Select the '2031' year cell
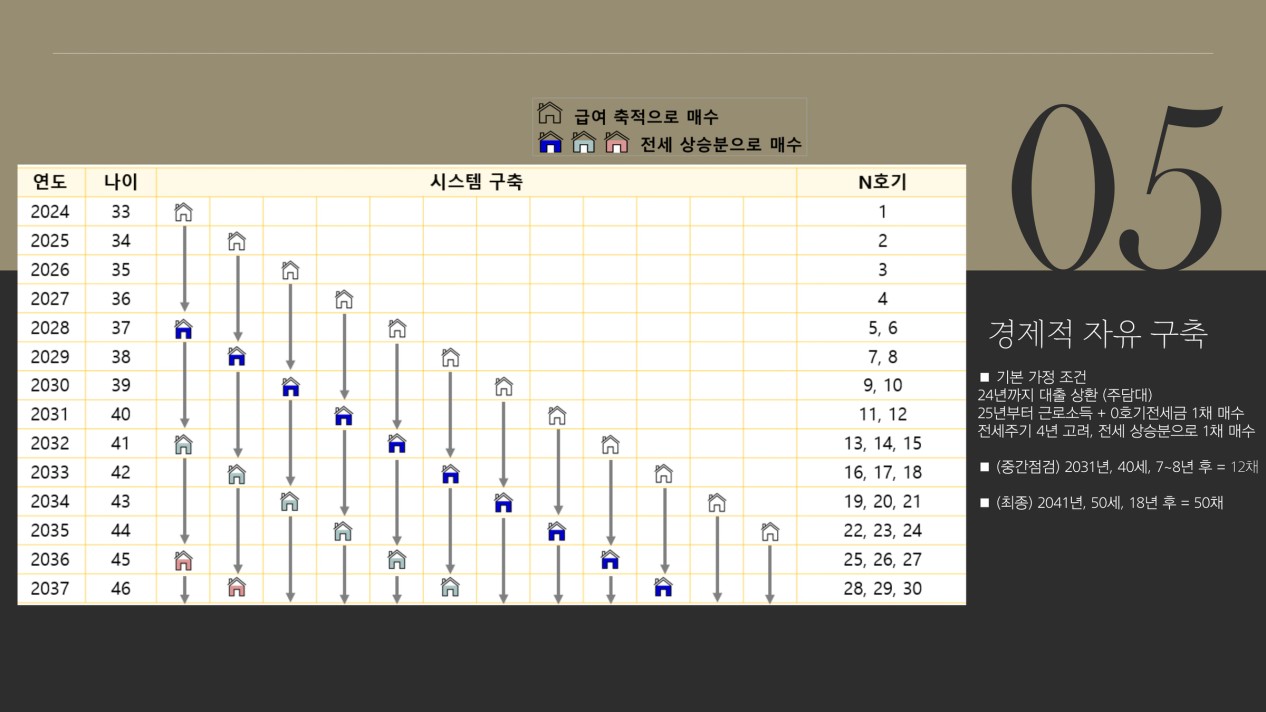The image size is (1266, 712). point(50,415)
